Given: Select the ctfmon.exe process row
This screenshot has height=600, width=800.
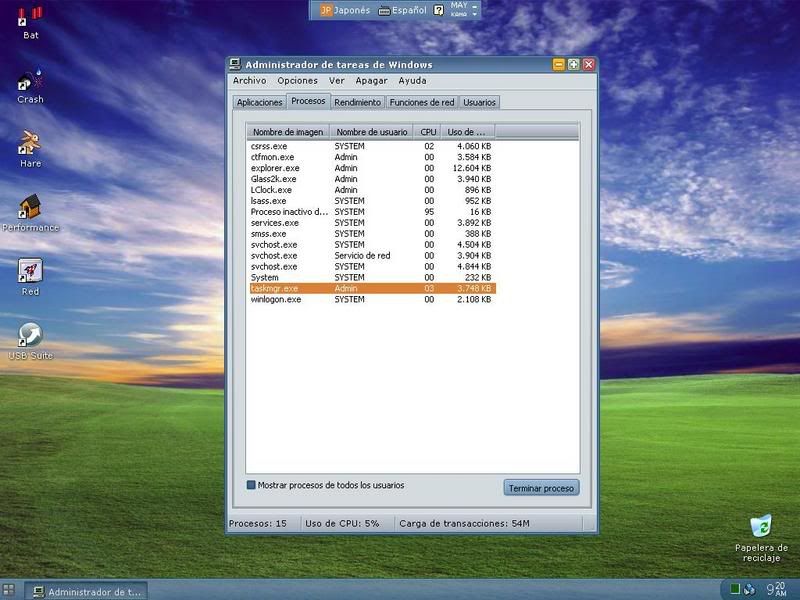Looking at the screenshot, I should click(371, 157).
